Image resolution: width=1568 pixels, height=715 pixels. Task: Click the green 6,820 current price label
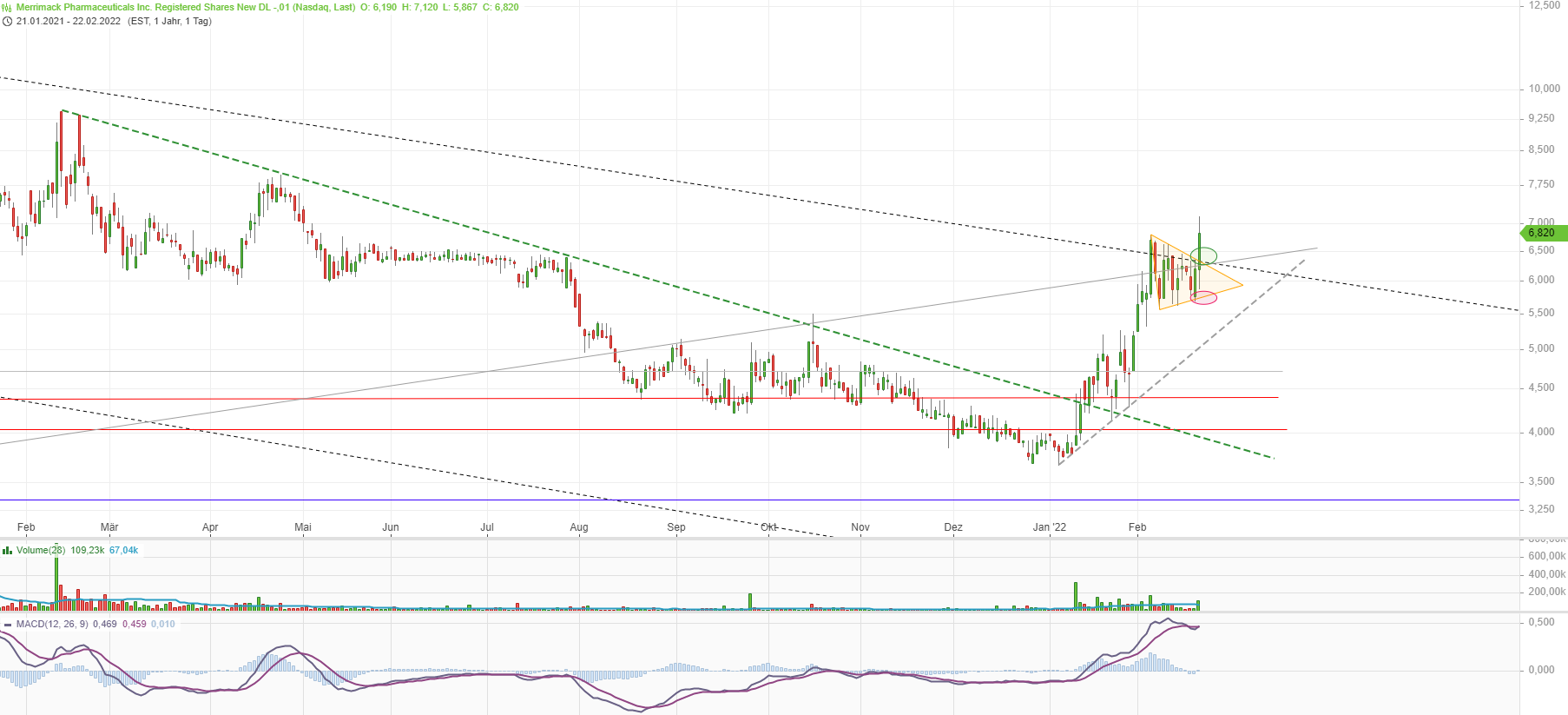click(x=1543, y=233)
